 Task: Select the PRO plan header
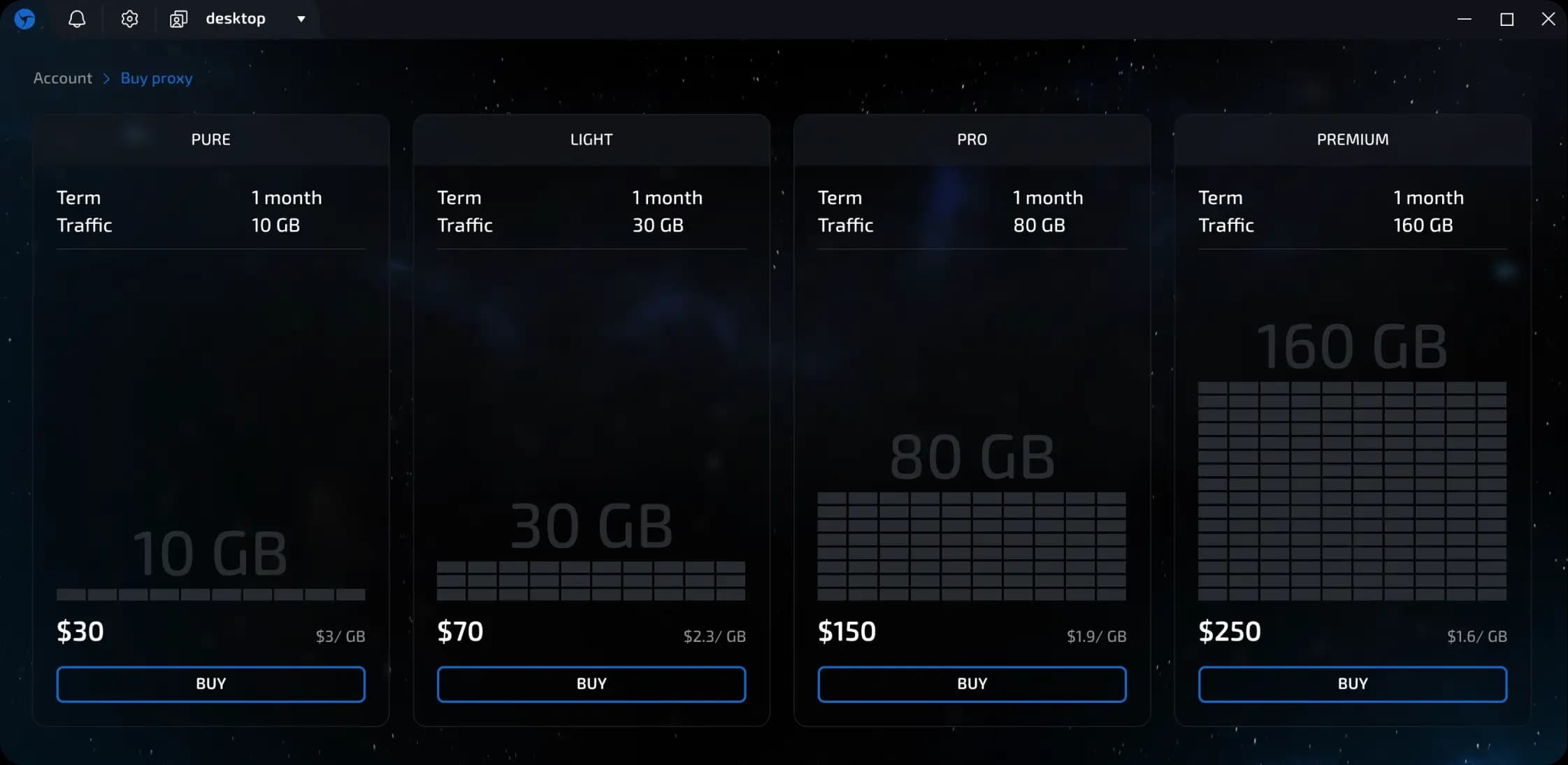[972, 139]
